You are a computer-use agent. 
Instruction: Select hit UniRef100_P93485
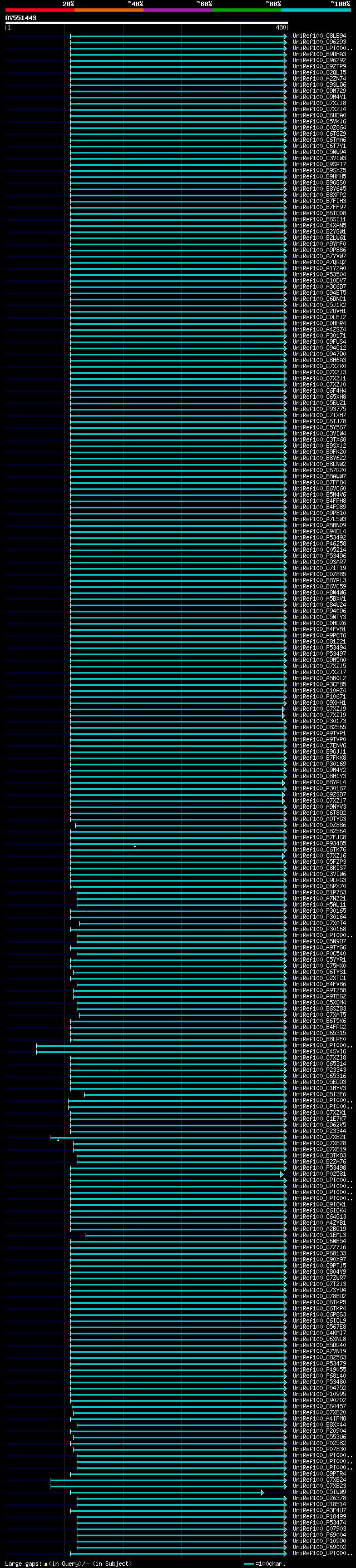click(x=319, y=844)
